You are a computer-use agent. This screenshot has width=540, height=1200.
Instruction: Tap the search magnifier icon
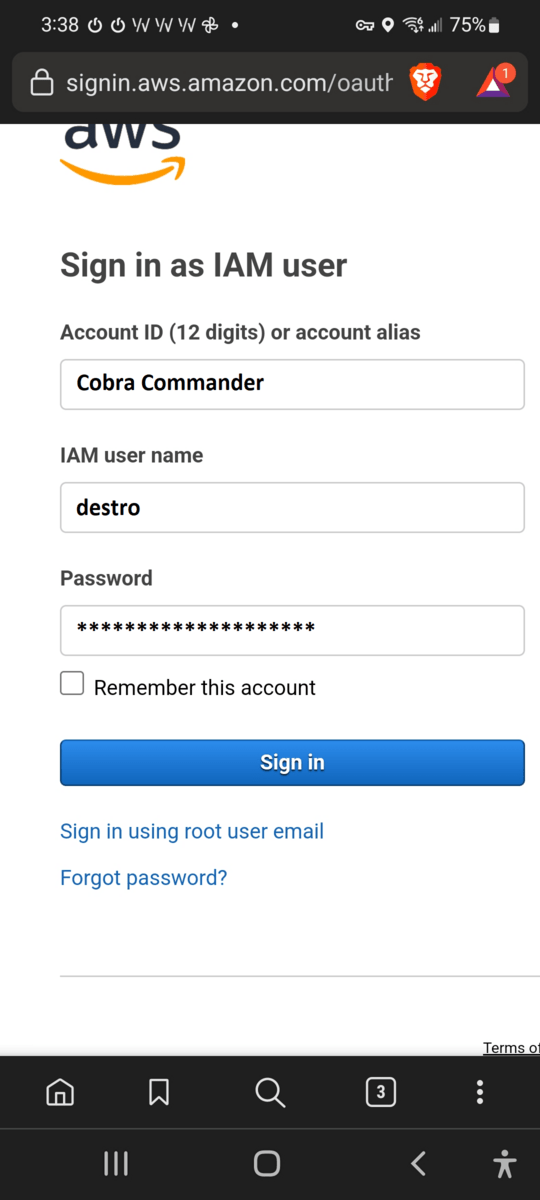coord(270,1092)
